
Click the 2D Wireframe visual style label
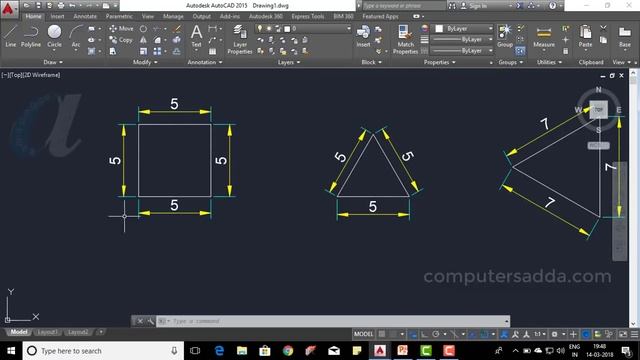(42, 75)
